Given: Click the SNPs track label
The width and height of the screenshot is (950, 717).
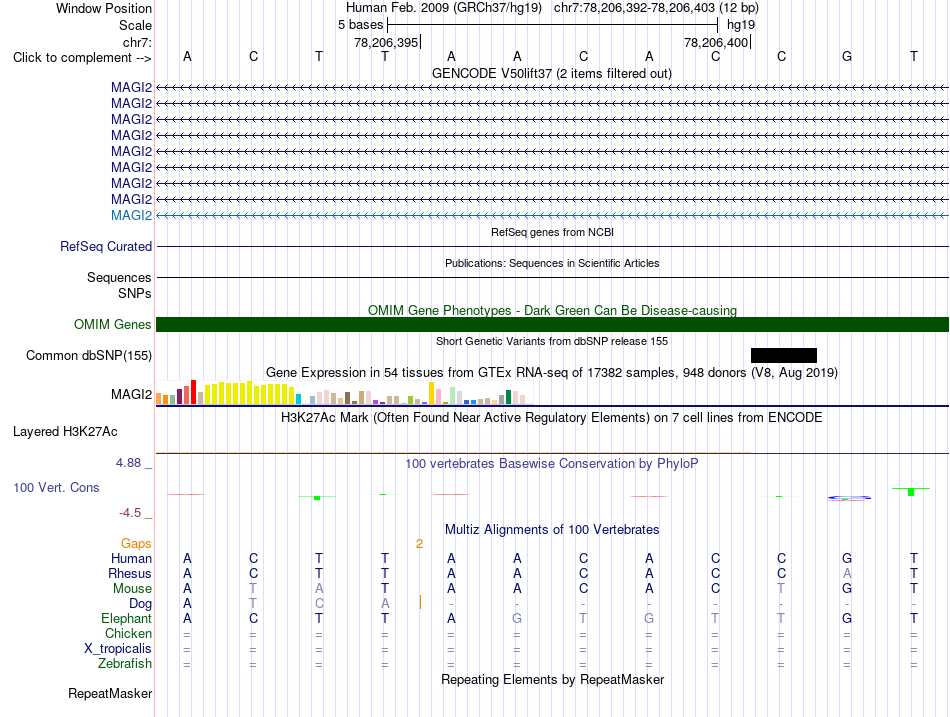Looking at the screenshot, I should click(135, 293).
